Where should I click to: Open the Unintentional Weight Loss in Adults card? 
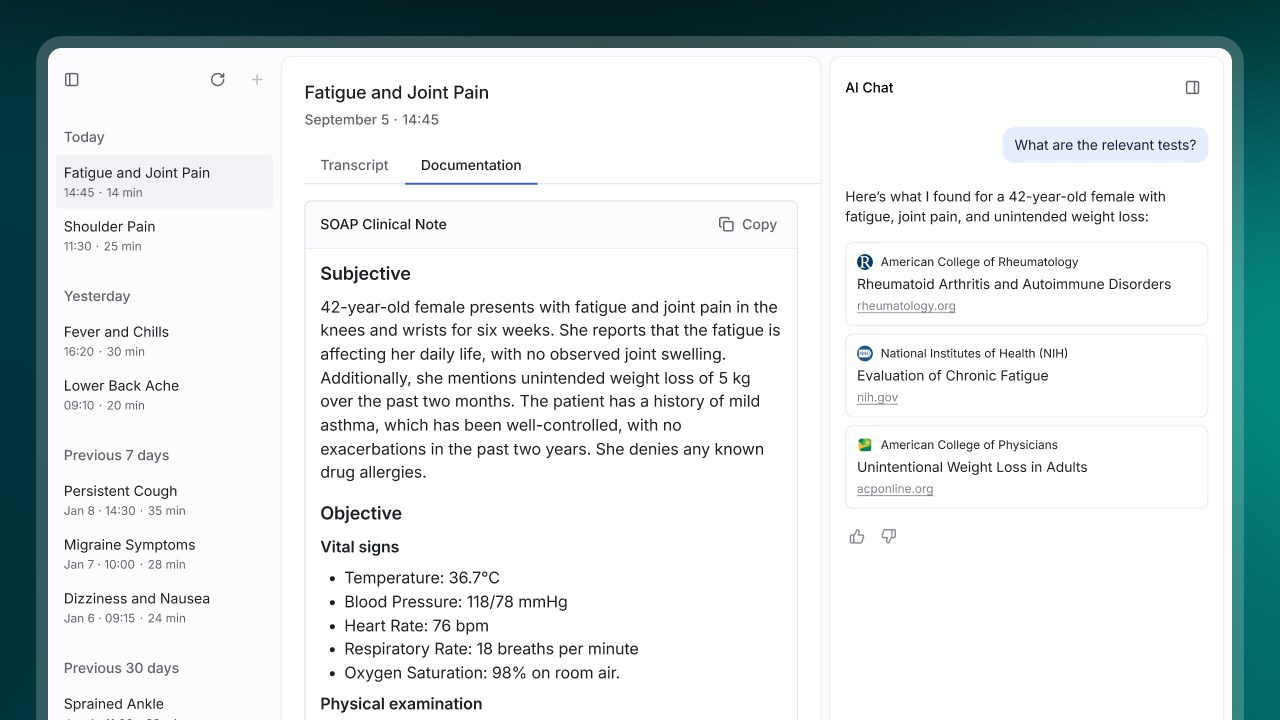point(1026,467)
